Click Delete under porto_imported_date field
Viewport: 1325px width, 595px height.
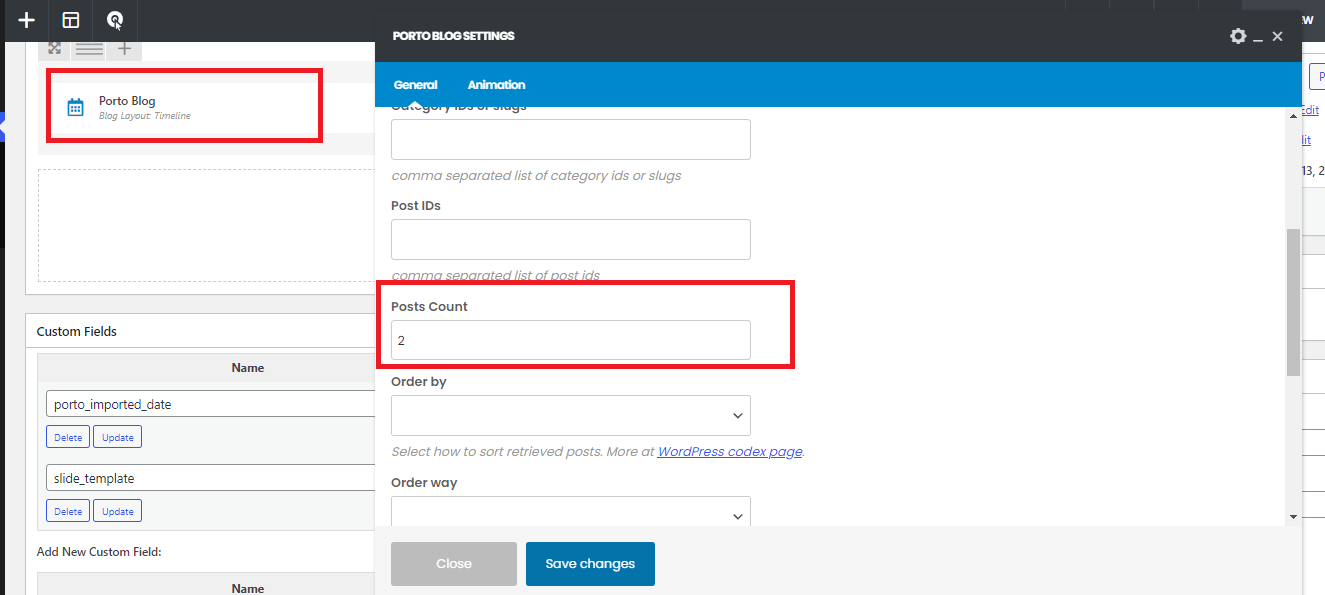click(68, 437)
